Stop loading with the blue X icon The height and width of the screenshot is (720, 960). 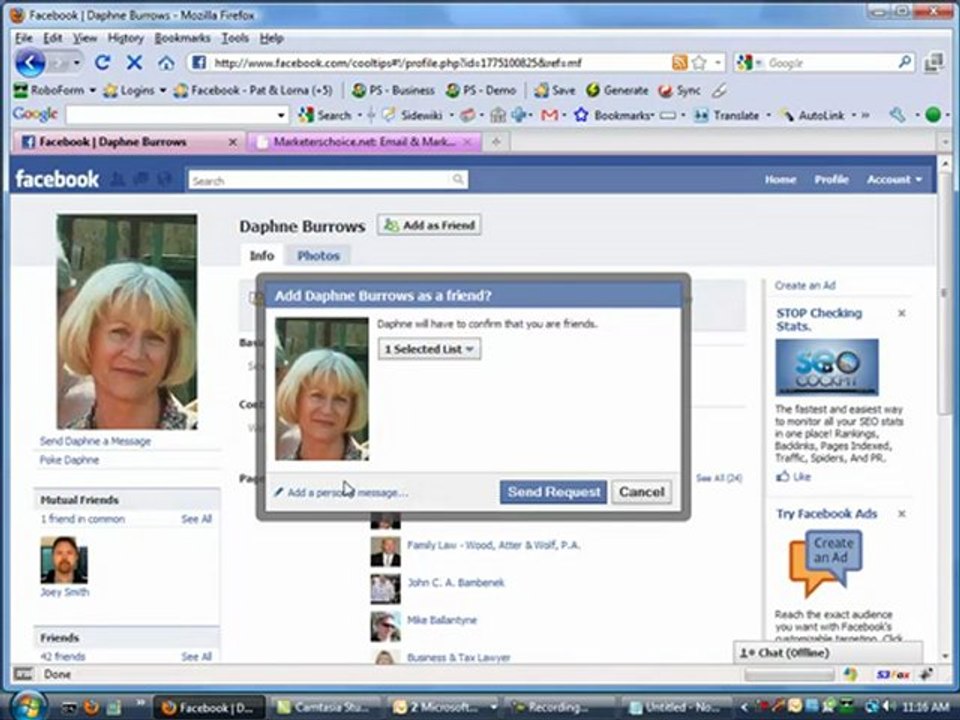point(134,62)
